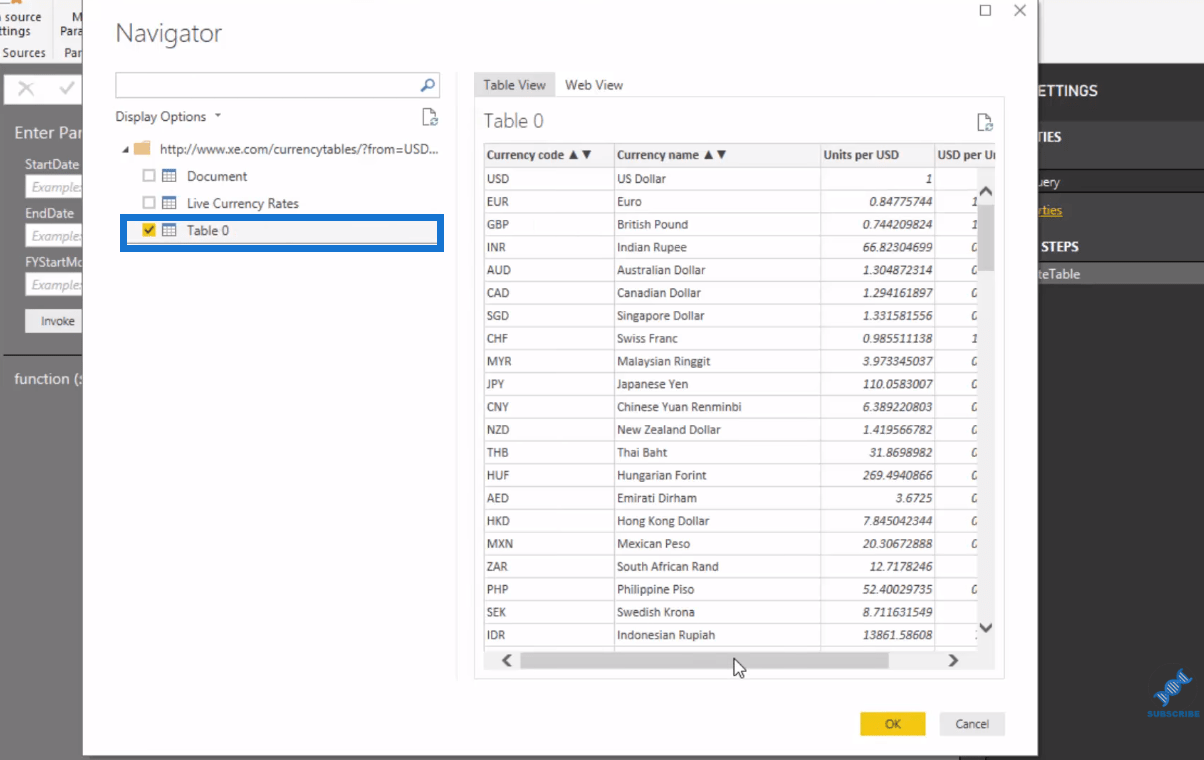Select the Live Currency Rates tree item
Image resolution: width=1204 pixels, height=760 pixels.
tap(243, 203)
